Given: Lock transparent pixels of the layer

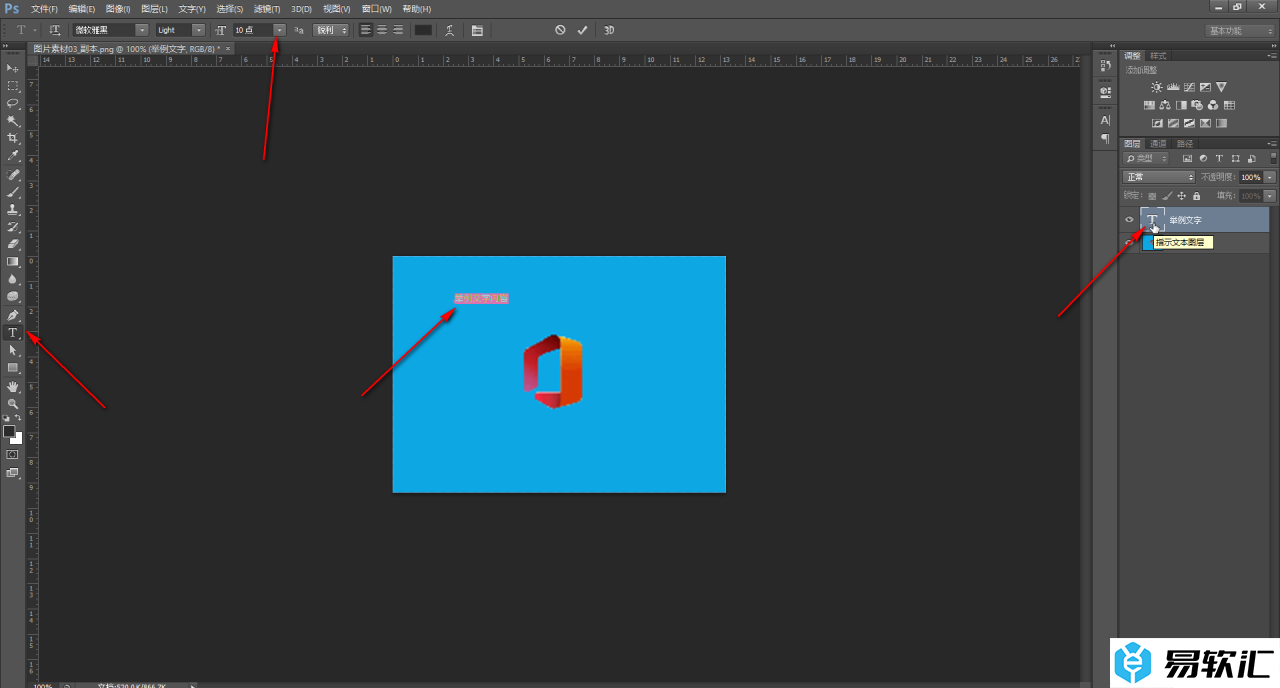Looking at the screenshot, I should [1152, 196].
